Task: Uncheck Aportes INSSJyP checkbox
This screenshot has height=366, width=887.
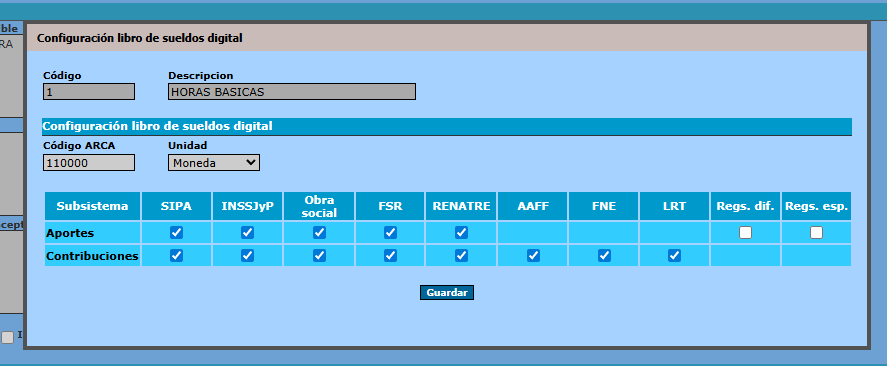Action: coord(247,232)
